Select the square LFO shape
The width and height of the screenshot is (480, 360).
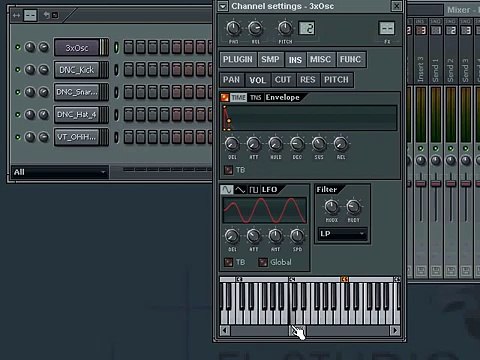point(254,190)
